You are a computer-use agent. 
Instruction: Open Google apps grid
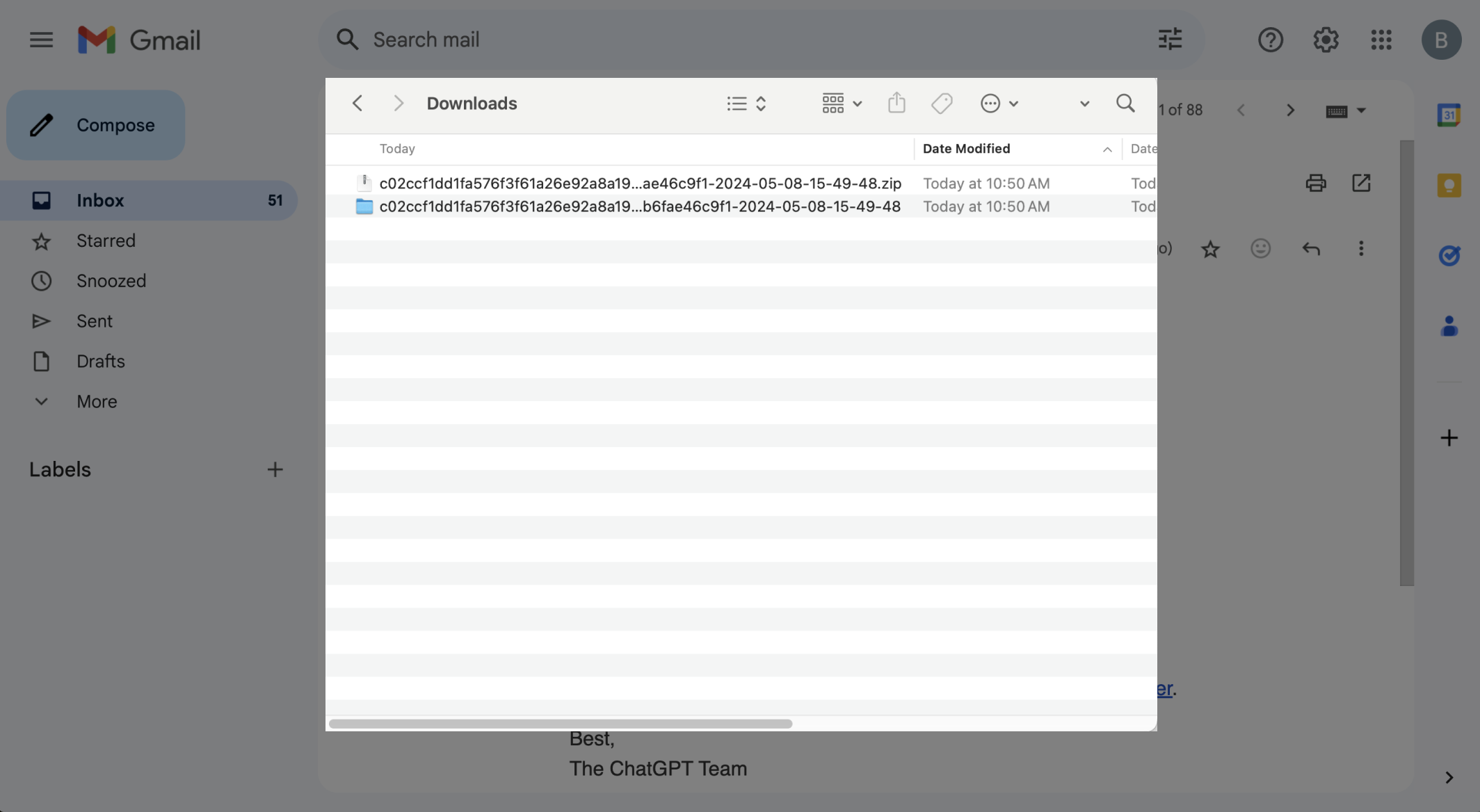(x=1381, y=40)
